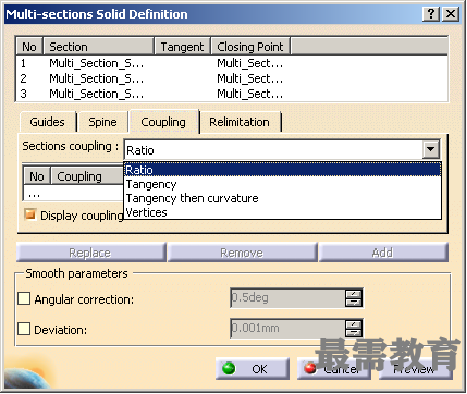
Task: Click the Remove button
Action: (x=242, y=253)
